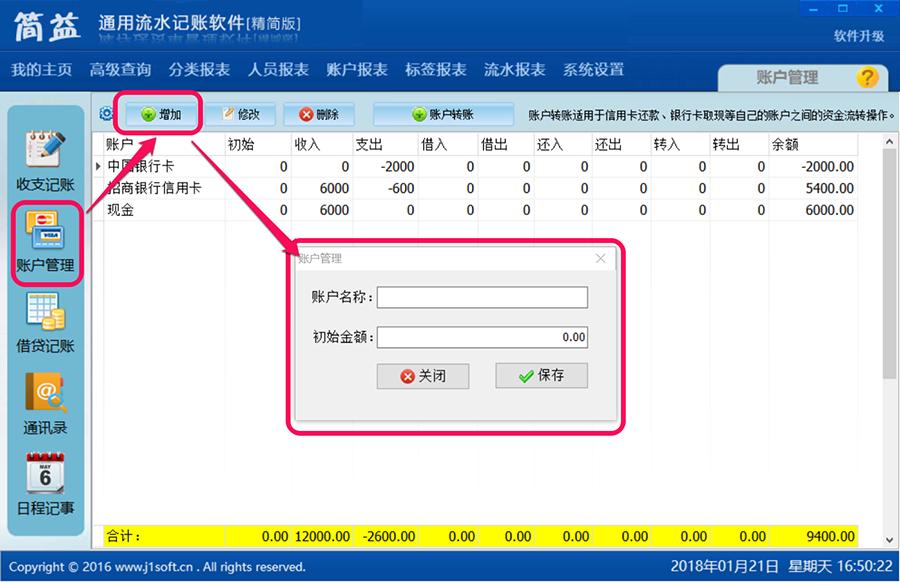The height and width of the screenshot is (582, 900).
Task: Click the 增加 add account button
Action: click(x=162, y=114)
